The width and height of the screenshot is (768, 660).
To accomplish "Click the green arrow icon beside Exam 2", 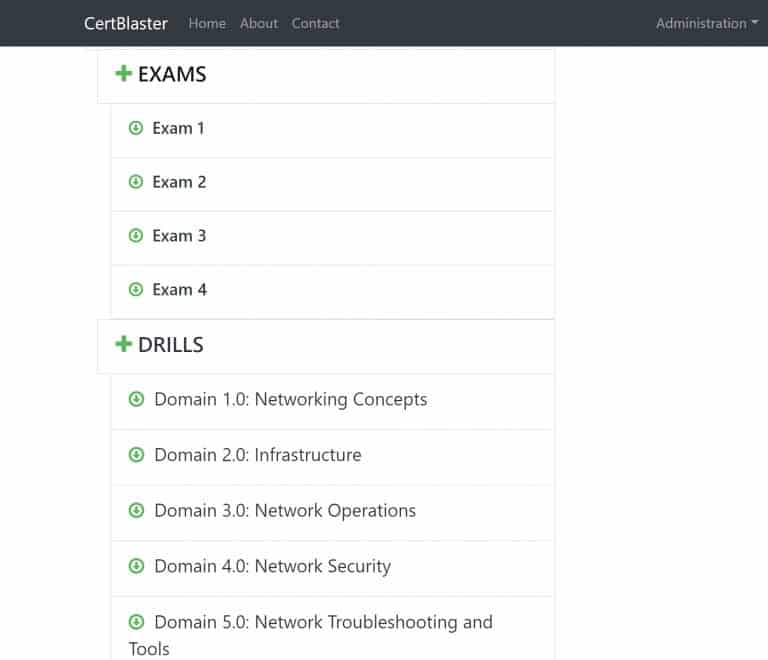I will tap(136, 182).
